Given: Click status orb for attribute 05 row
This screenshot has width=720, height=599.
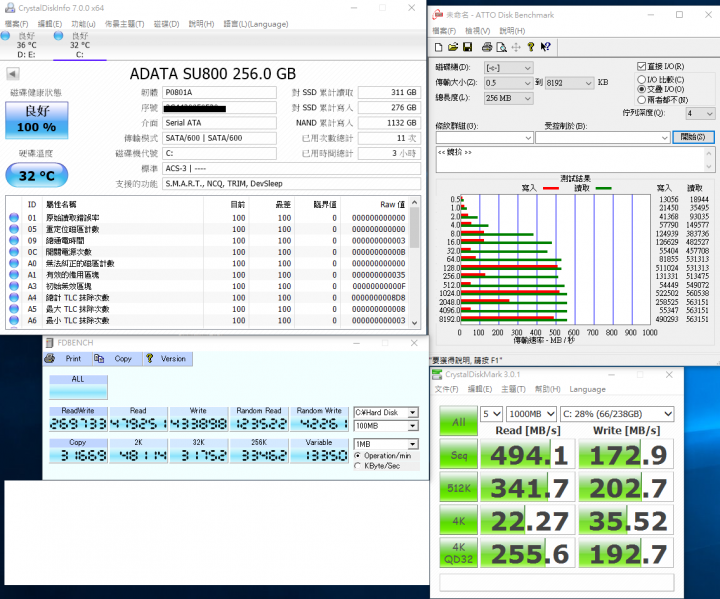Looking at the screenshot, I should click(14, 229).
